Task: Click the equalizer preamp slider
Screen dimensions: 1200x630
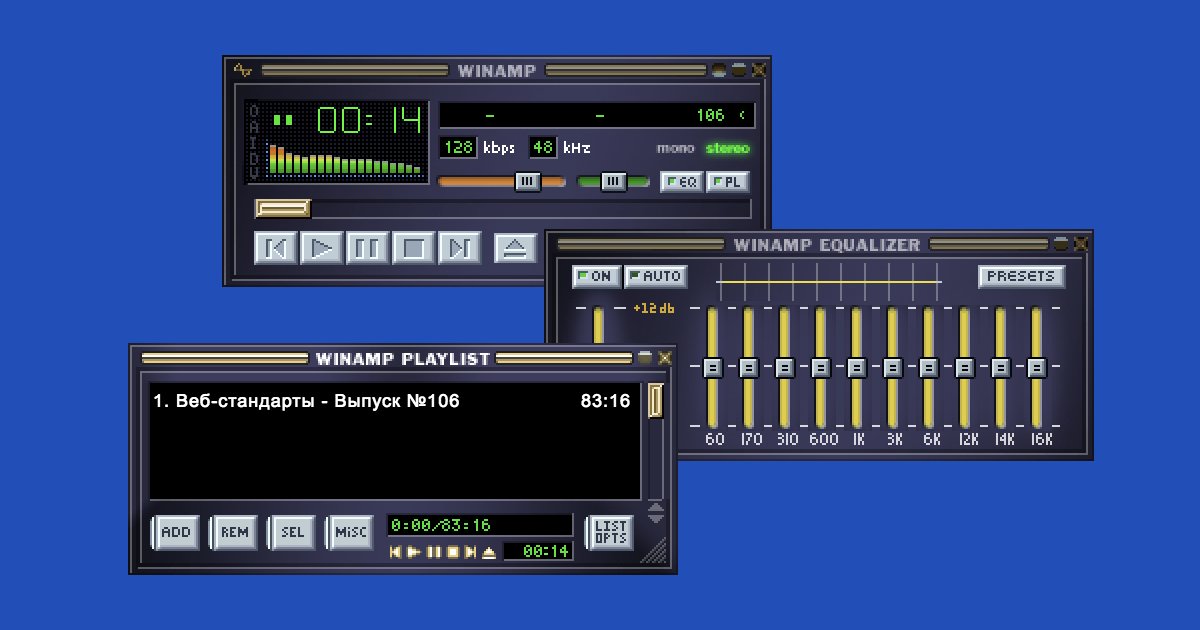Action: [x=598, y=325]
